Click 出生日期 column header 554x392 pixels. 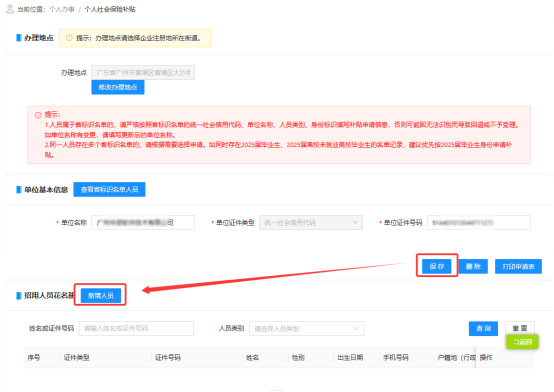point(350,358)
